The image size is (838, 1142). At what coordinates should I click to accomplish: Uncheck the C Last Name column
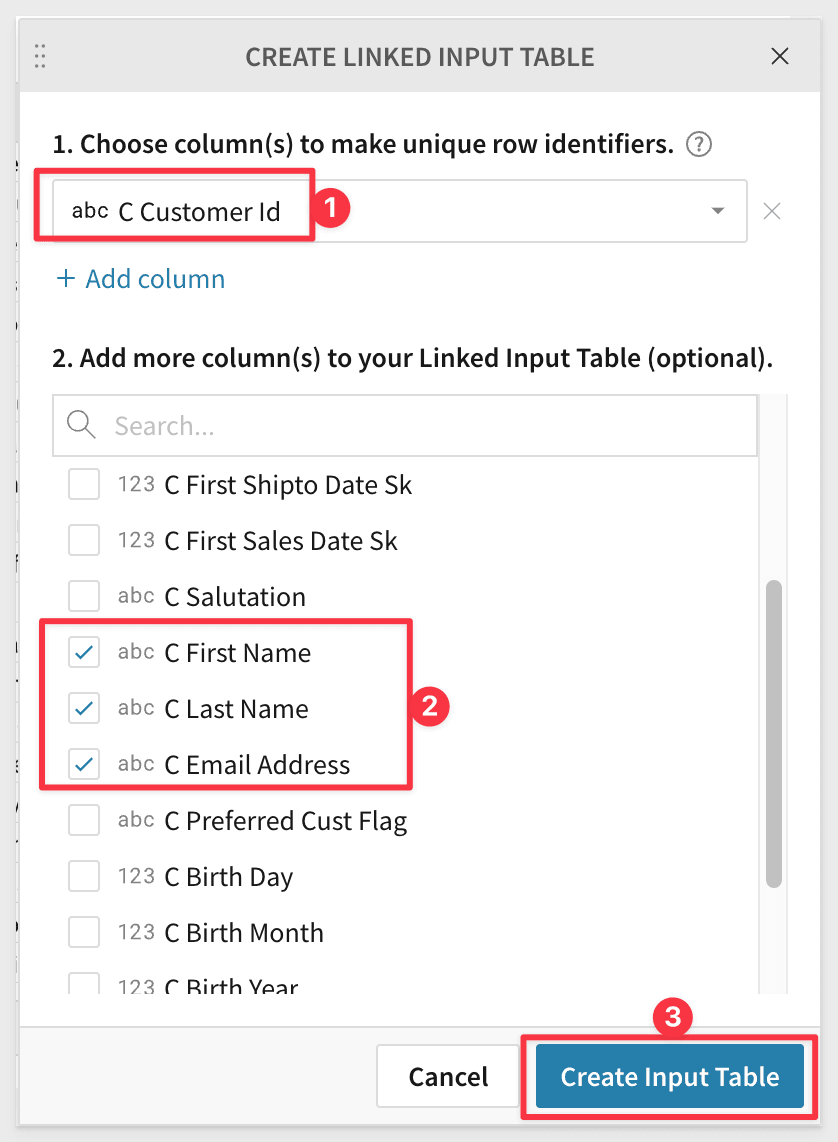pyautogui.click(x=84, y=708)
